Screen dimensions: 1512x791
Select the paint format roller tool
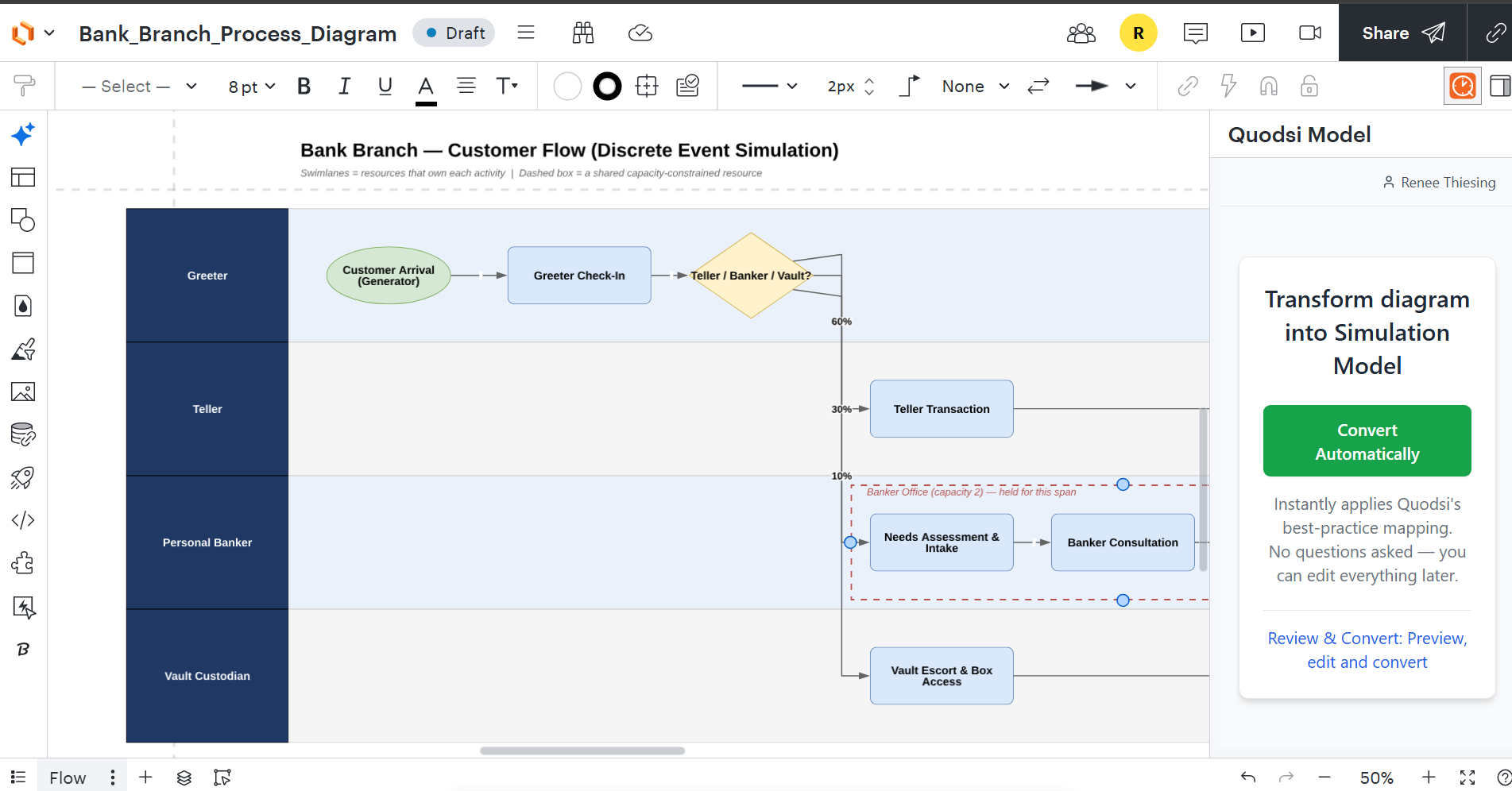[x=25, y=86]
